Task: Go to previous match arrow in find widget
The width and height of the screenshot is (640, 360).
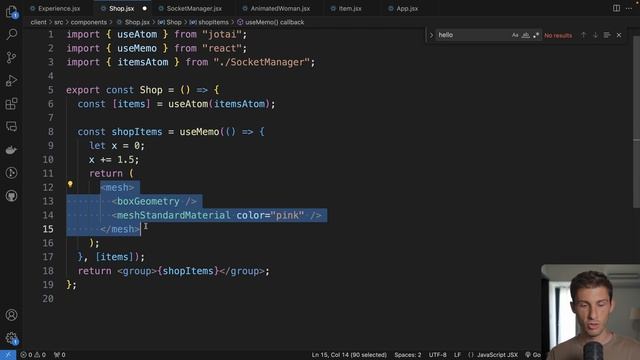Action: click(583, 35)
